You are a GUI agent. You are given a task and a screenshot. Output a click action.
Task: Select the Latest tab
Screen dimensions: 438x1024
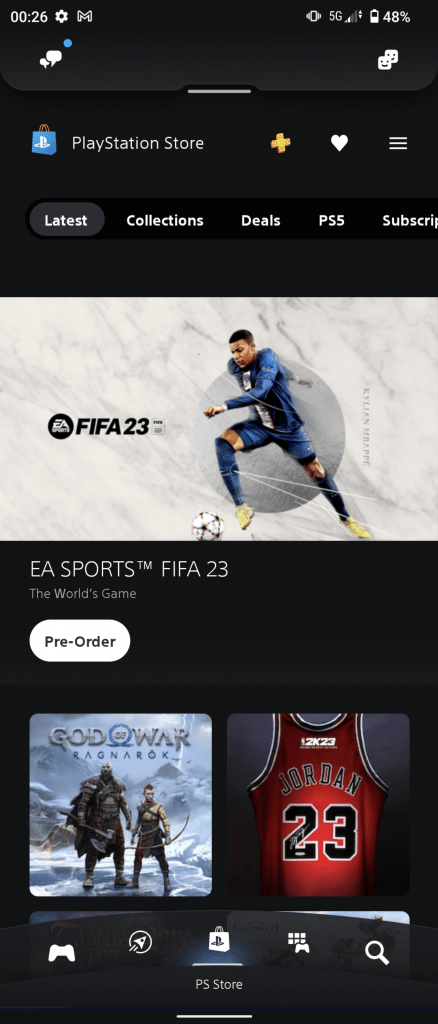pyautogui.click(x=66, y=220)
